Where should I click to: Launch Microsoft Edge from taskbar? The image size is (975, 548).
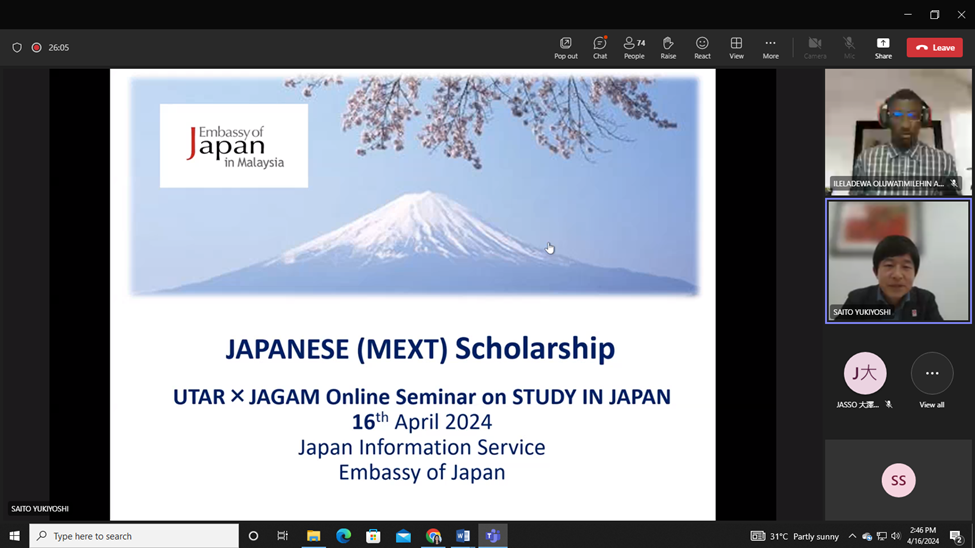343,536
